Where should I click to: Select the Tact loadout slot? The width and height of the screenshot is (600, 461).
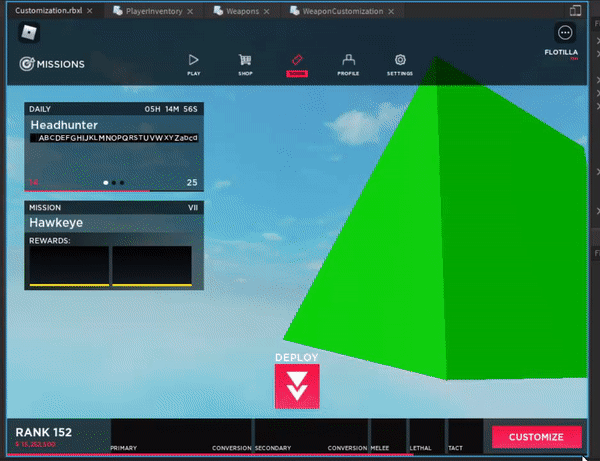tap(465, 436)
